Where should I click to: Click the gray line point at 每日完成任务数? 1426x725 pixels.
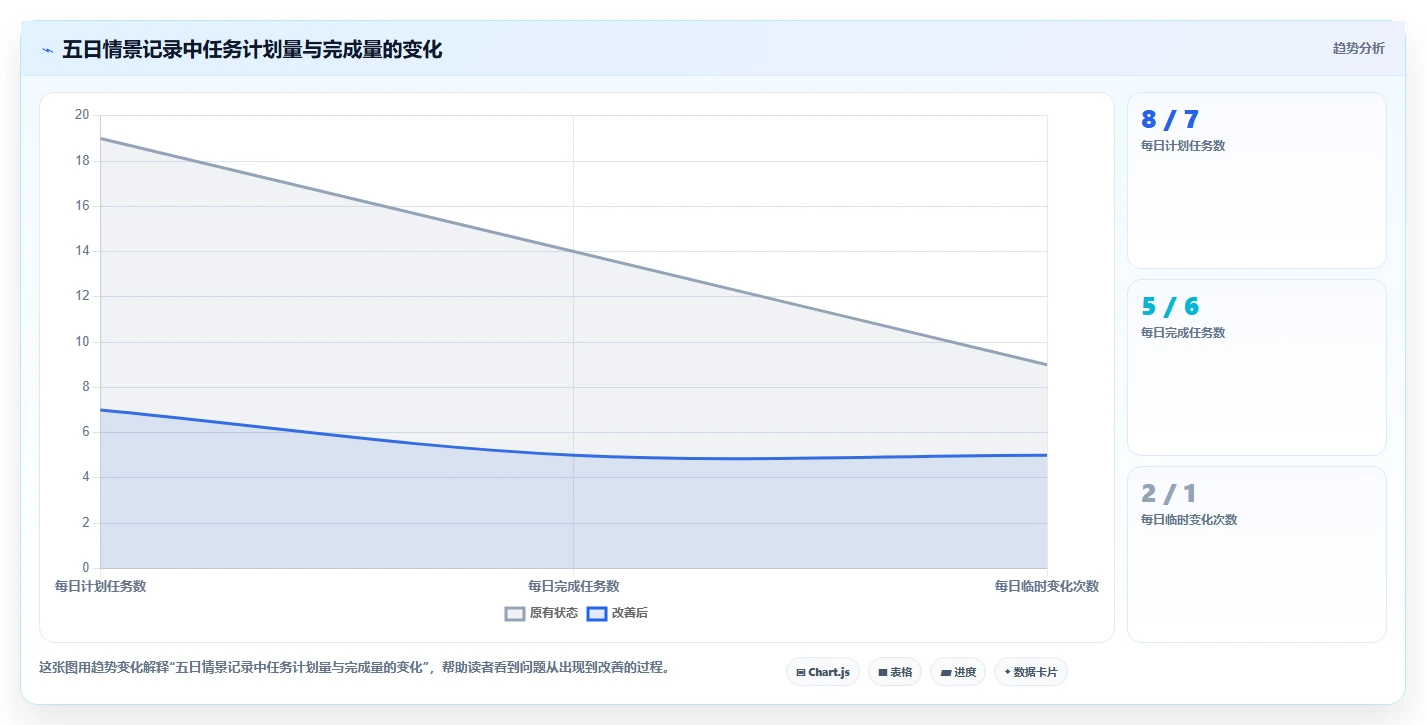click(574, 251)
